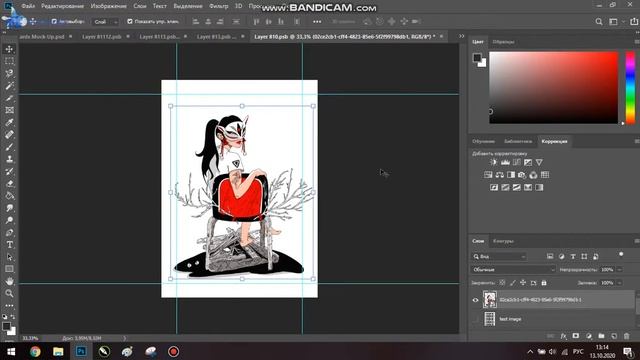The height and width of the screenshot is (360, 640).
Task: Click the fx layer style icon
Action: [x=563, y=336]
